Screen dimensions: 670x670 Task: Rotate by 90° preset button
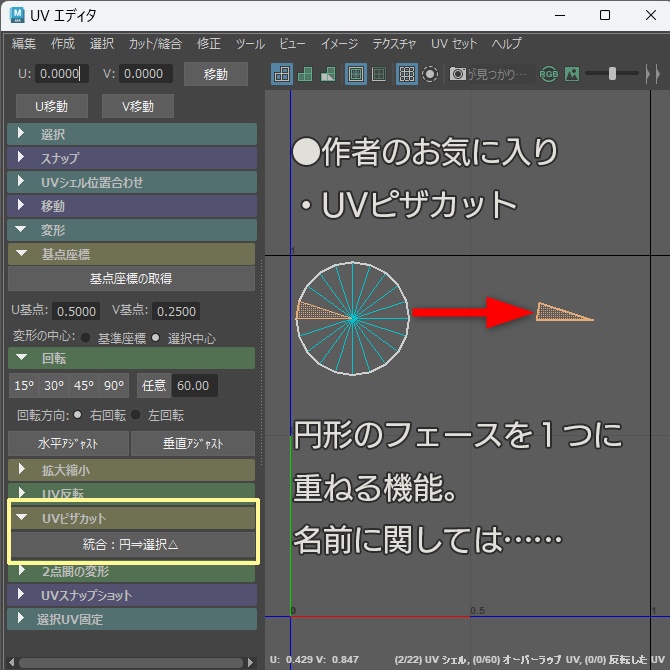(114, 385)
